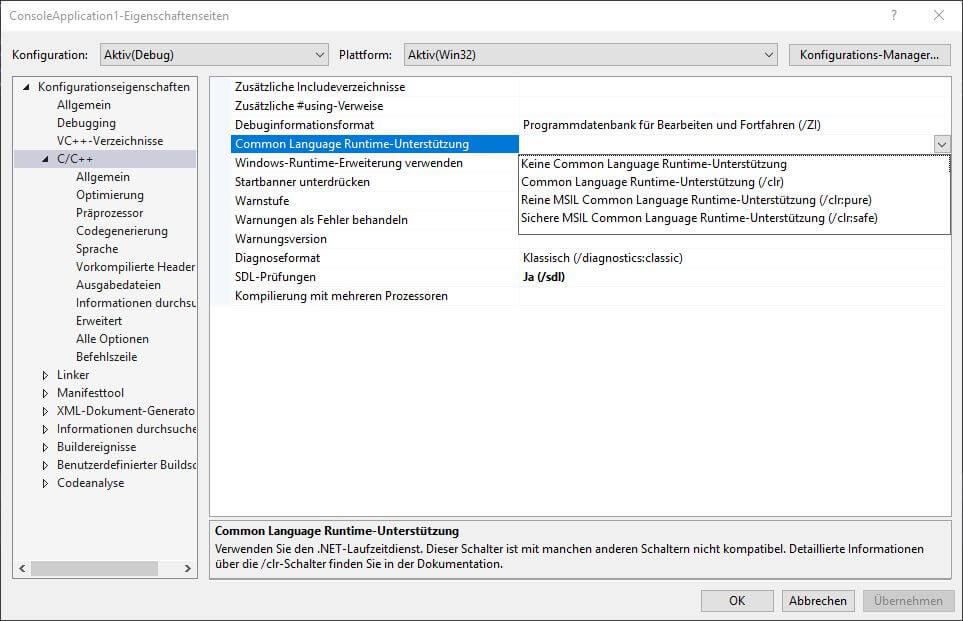This screenshot has width=963, height=621.
Task: Collapse the Konfigurationseigenschaften tree node
Action: [27, 87]
